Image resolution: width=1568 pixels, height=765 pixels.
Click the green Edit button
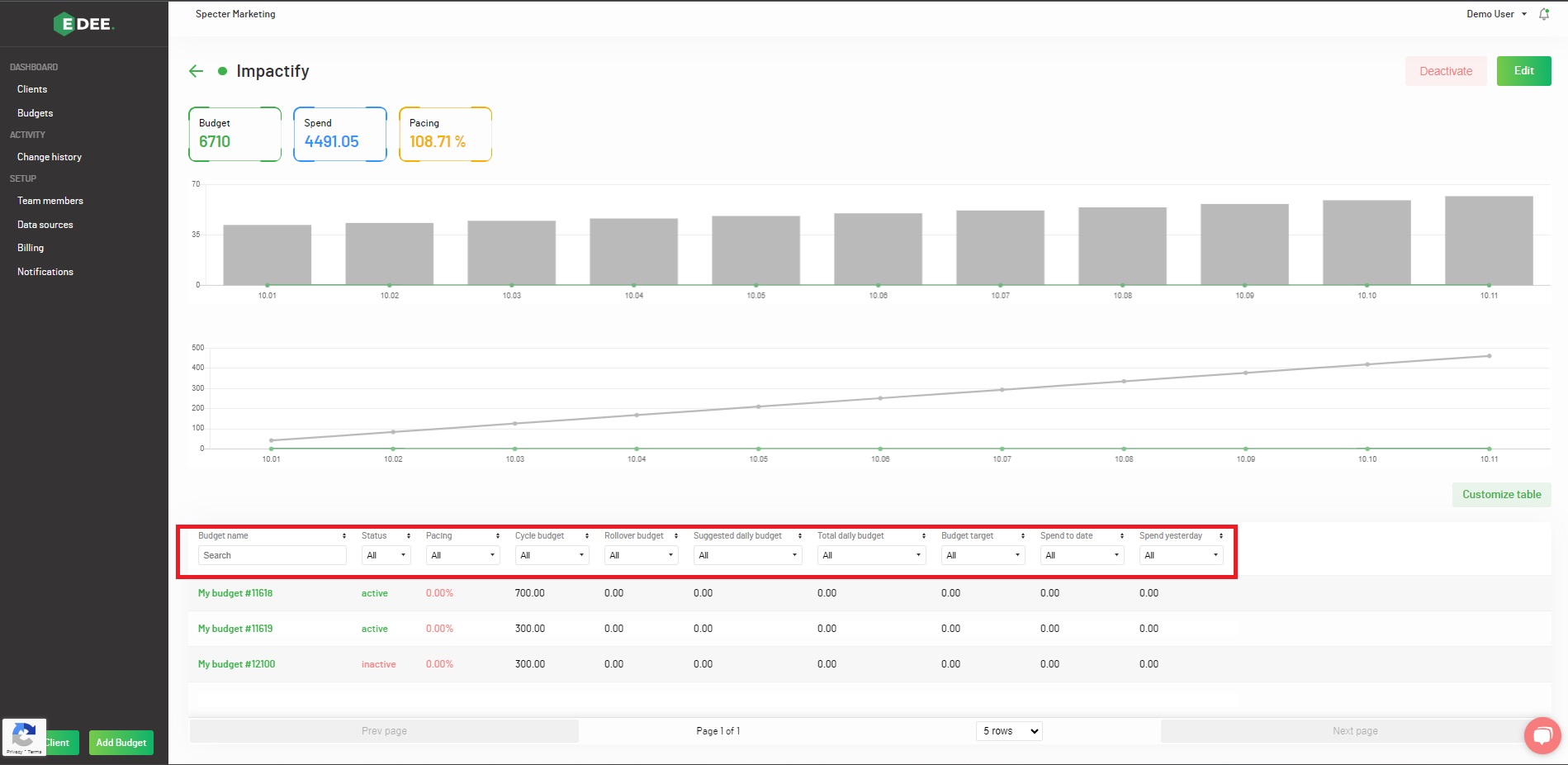pyautogui.click(x=1523, y=71)
